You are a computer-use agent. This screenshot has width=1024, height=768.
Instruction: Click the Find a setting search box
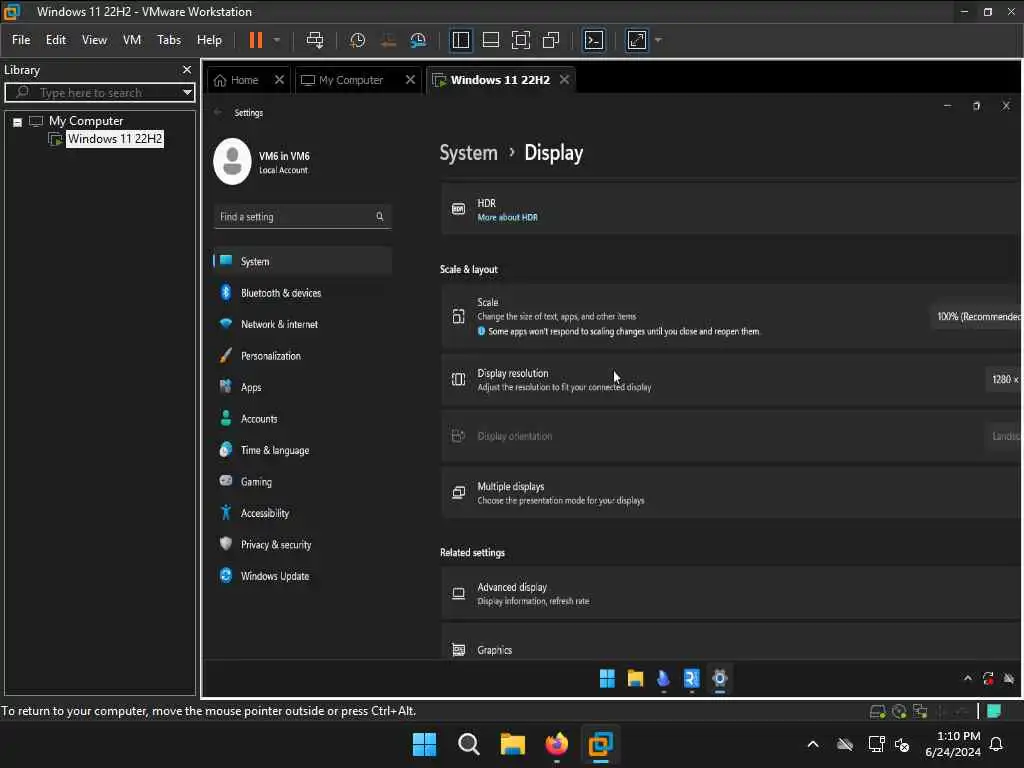302,217
